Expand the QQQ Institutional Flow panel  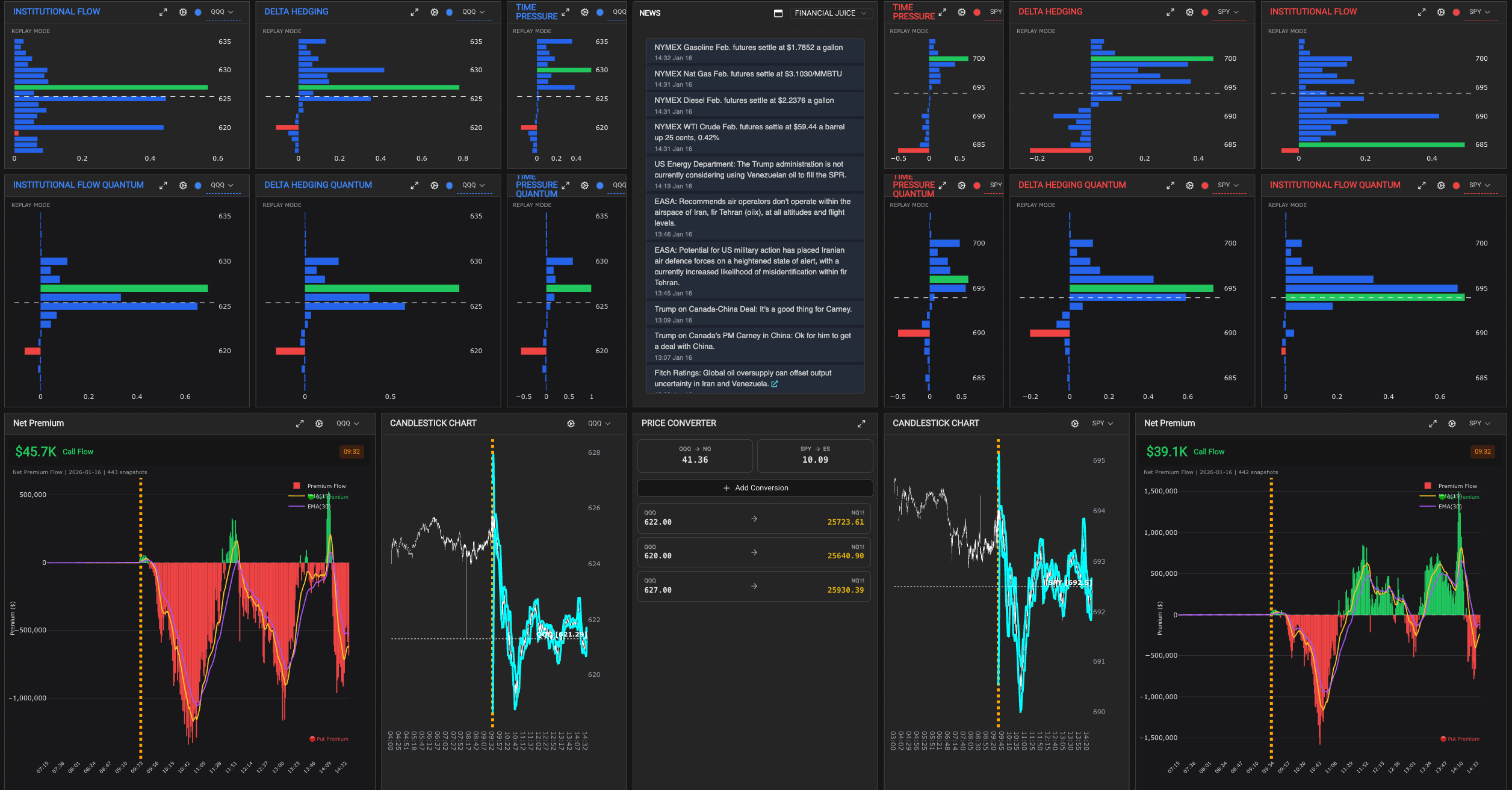163,12
